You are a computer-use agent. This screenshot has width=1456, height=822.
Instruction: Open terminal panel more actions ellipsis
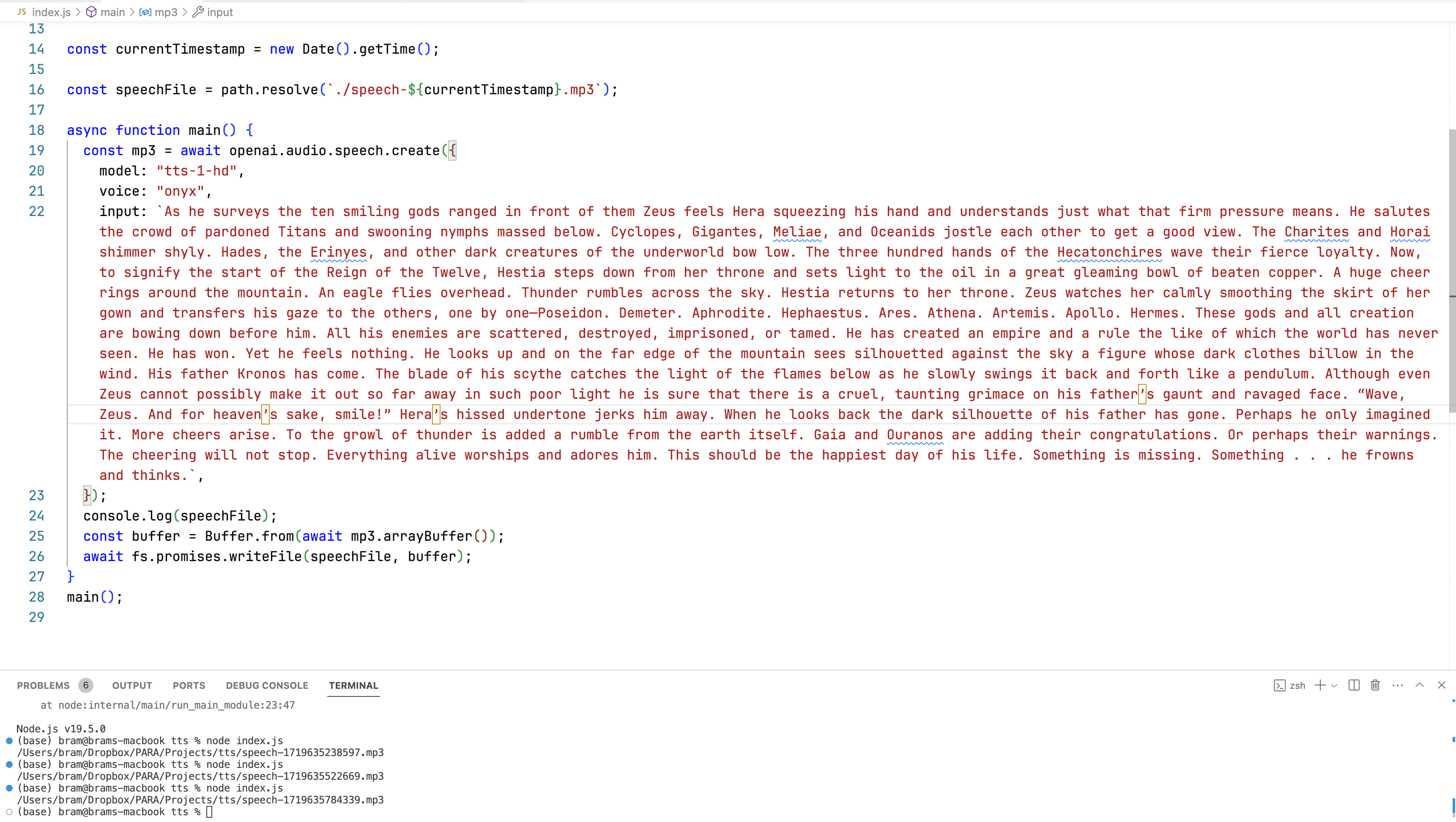point(1398,685)
